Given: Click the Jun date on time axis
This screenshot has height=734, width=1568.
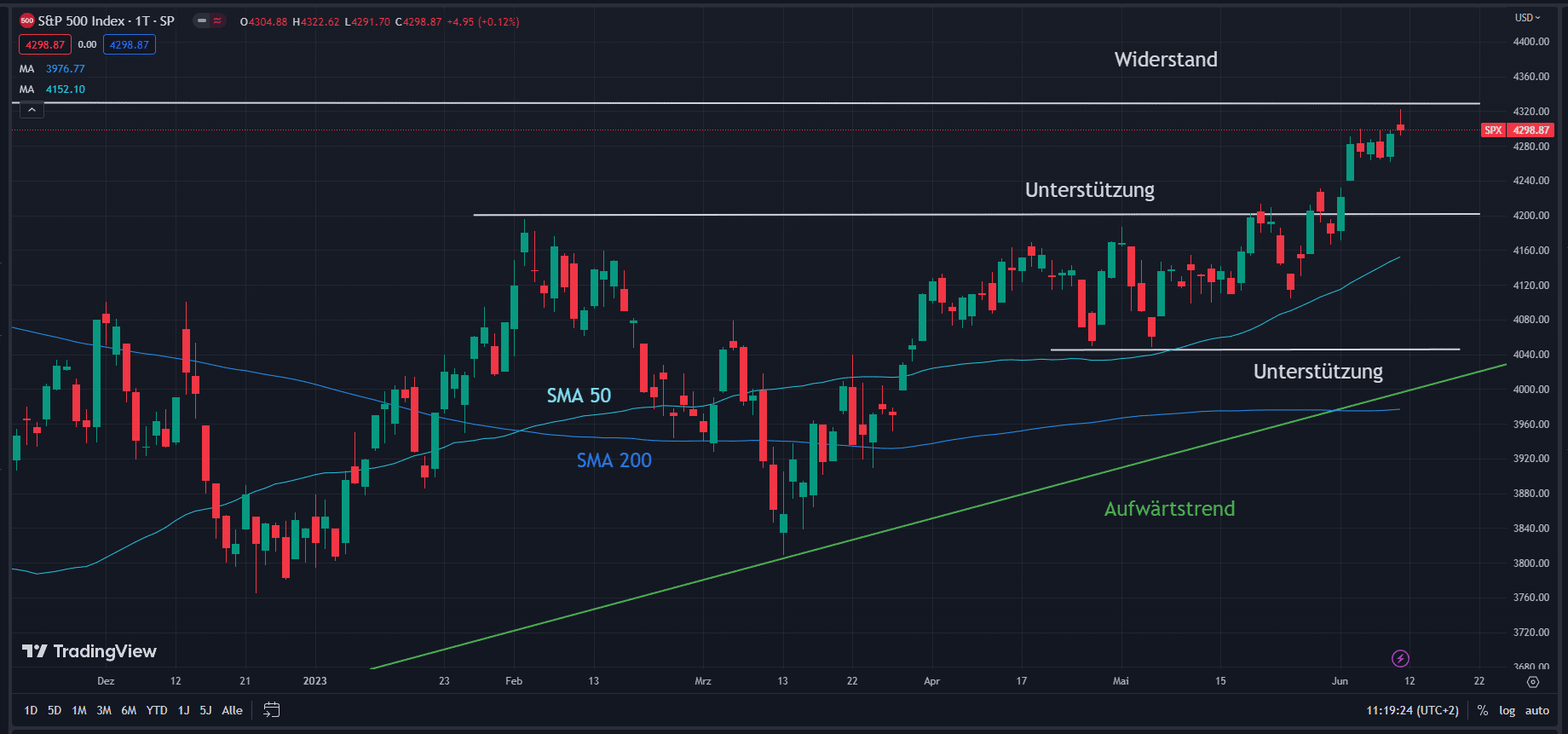Looking at the screenshot, I should (1340, 681).
